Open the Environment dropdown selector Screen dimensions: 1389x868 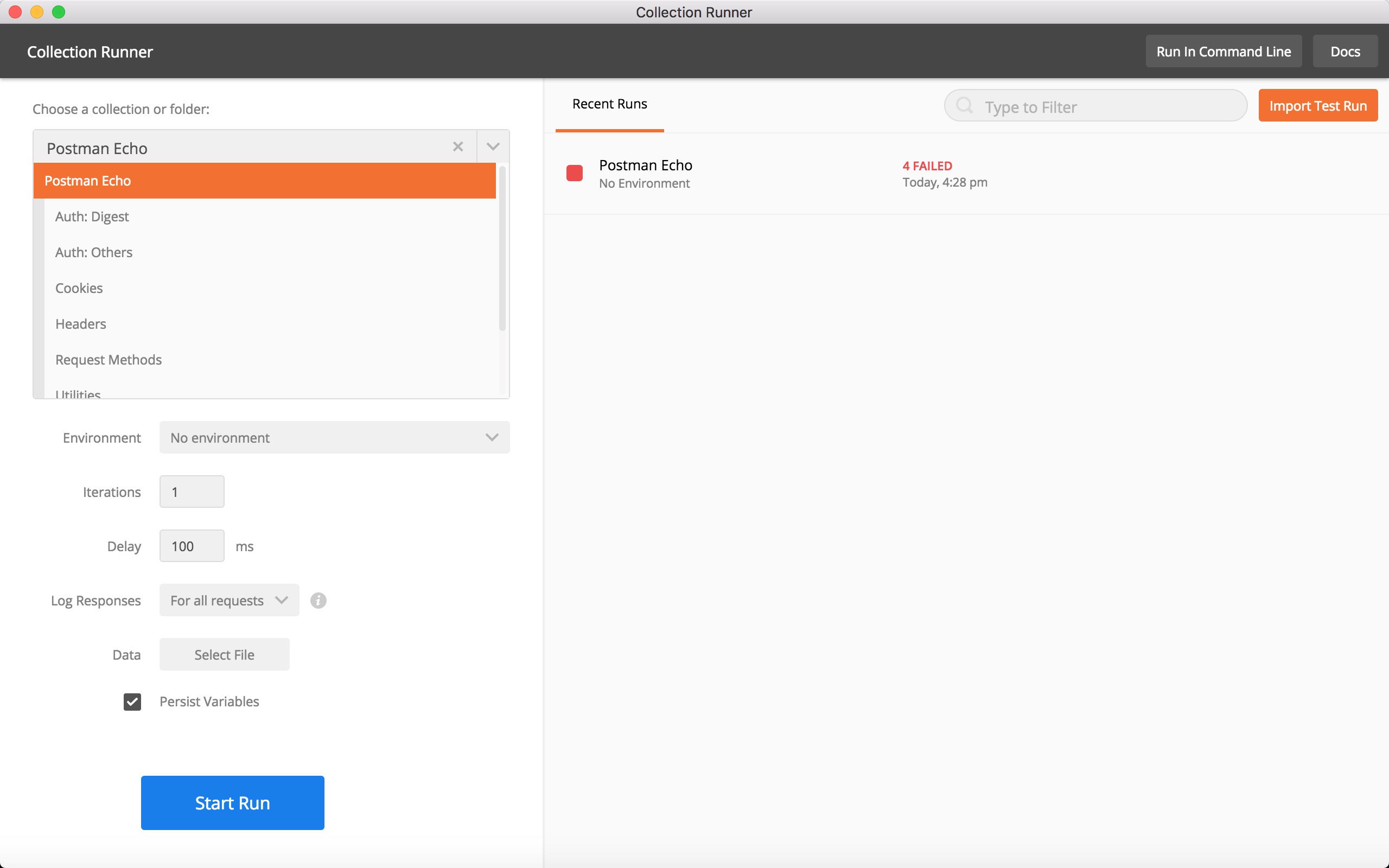(335, 437)
